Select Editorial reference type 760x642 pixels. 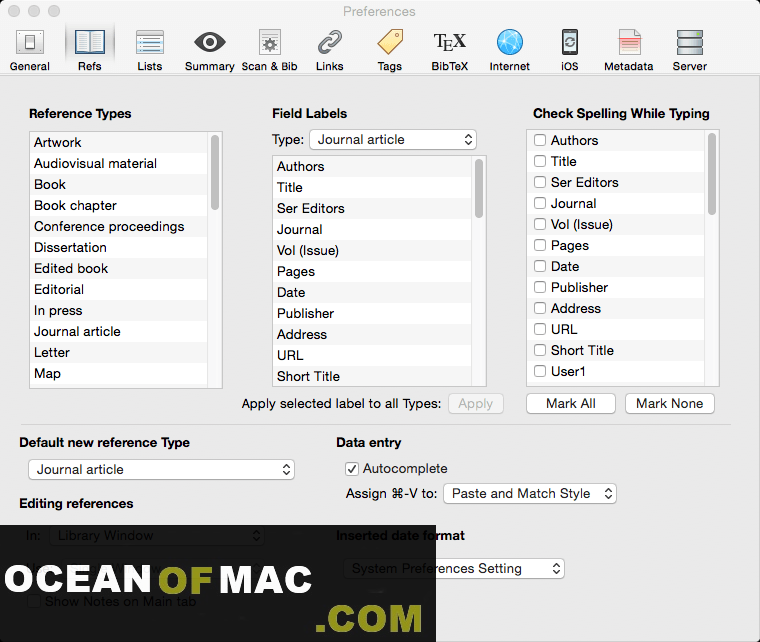pyautogui.click(x=119, y=289)
